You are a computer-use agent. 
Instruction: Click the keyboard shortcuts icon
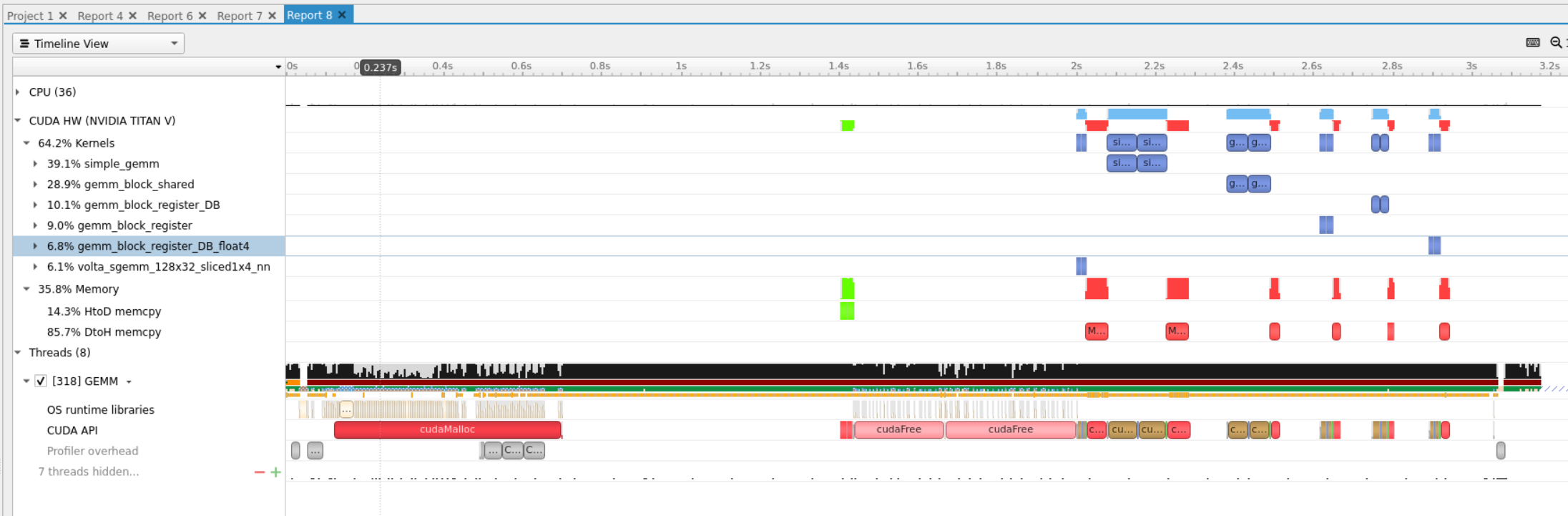[1532, 43]
